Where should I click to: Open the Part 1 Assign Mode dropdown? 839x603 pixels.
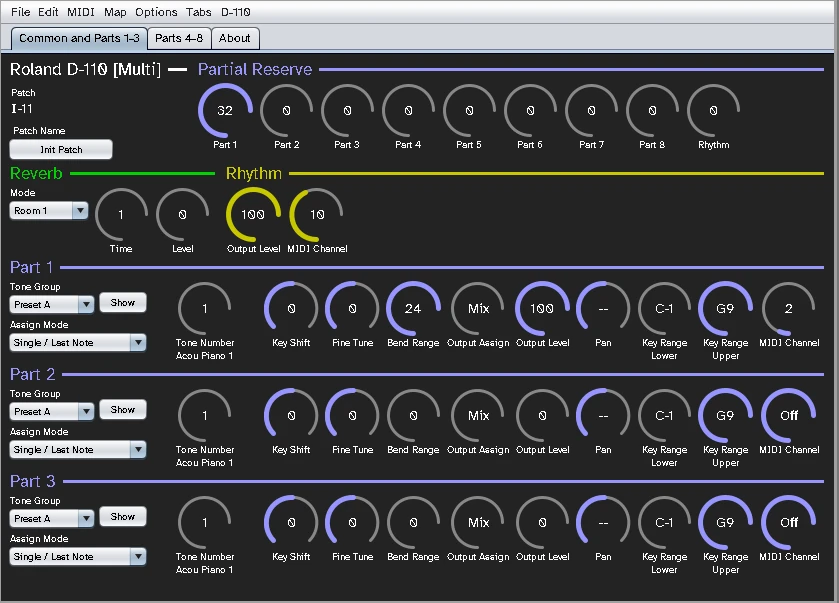78,342
